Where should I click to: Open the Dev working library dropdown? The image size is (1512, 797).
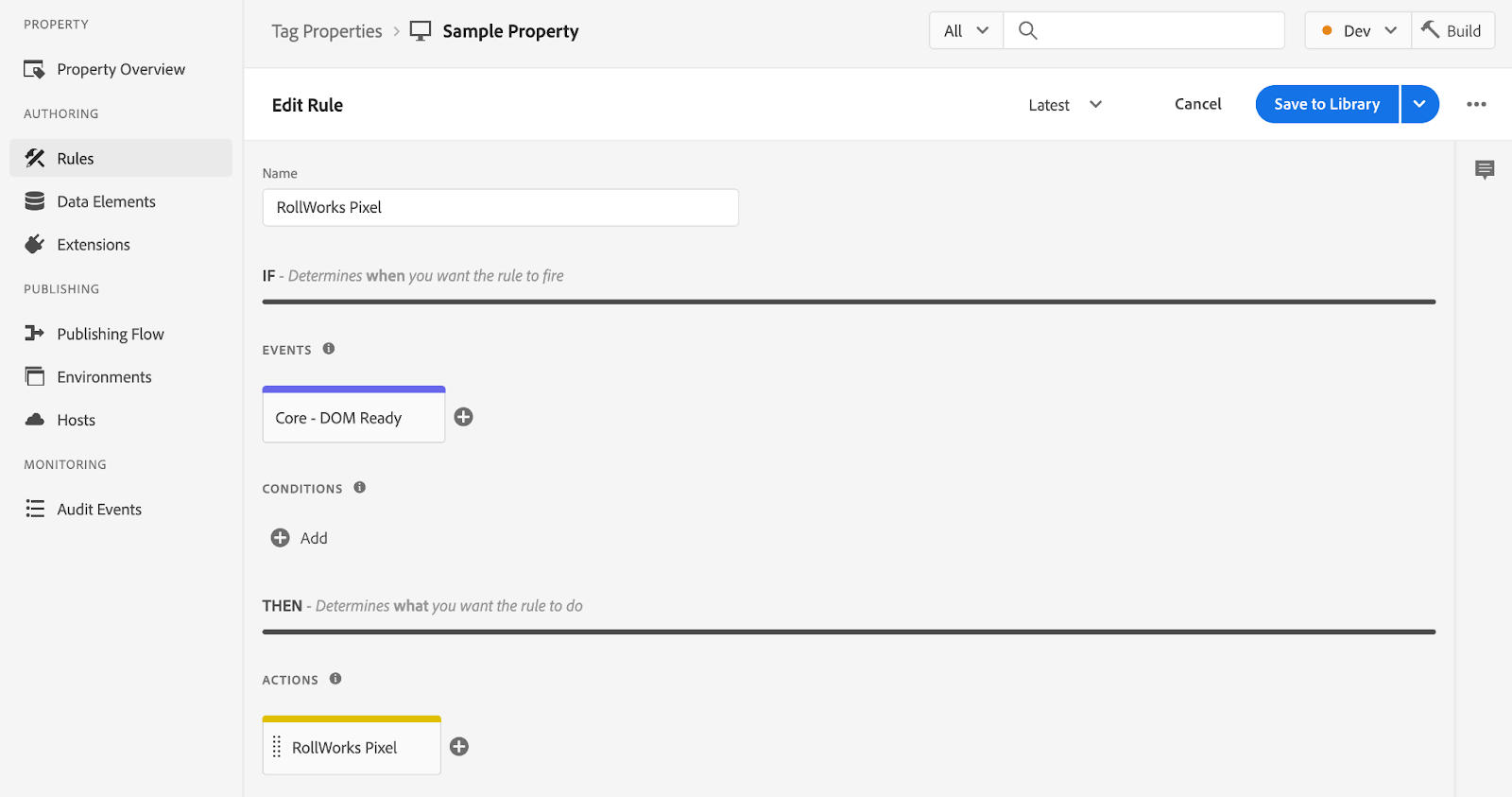coord(1358,30)
